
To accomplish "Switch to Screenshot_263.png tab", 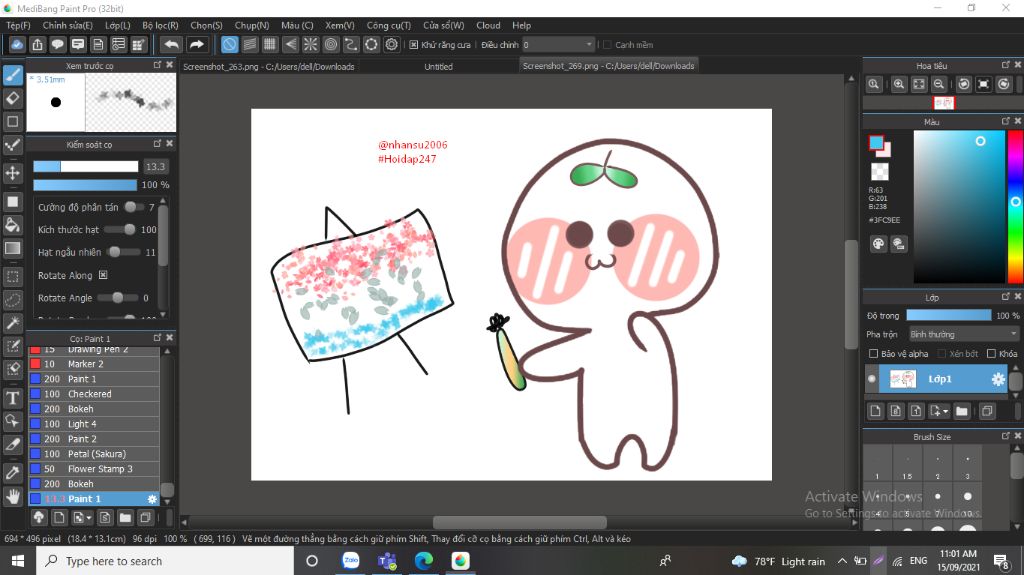I will pyautogui.click(x=268, y=67).
